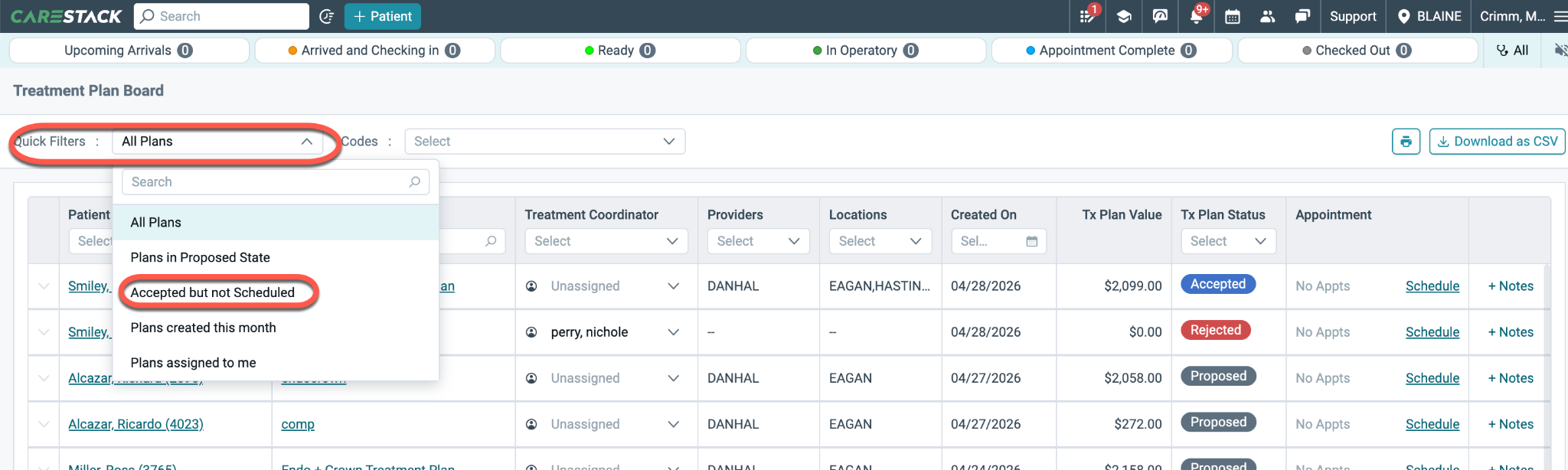The width and height of the screenshot is (1568, 470).
Task: Click the search magnifier in the Quick Filters dropdown
Action: 415,181
